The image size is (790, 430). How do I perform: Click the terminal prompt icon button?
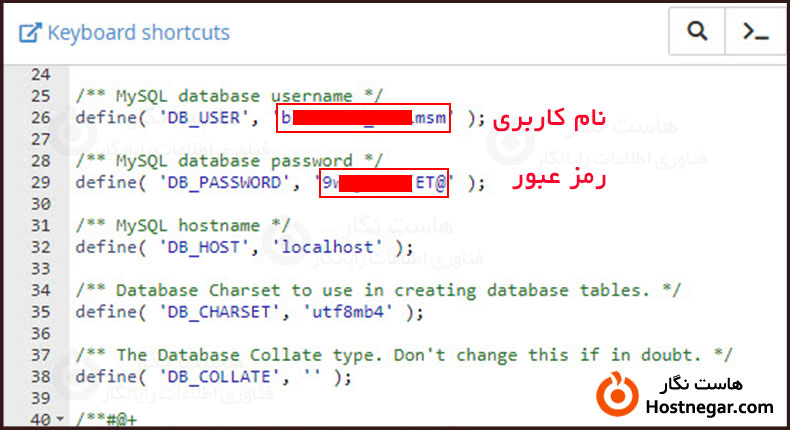754,32
